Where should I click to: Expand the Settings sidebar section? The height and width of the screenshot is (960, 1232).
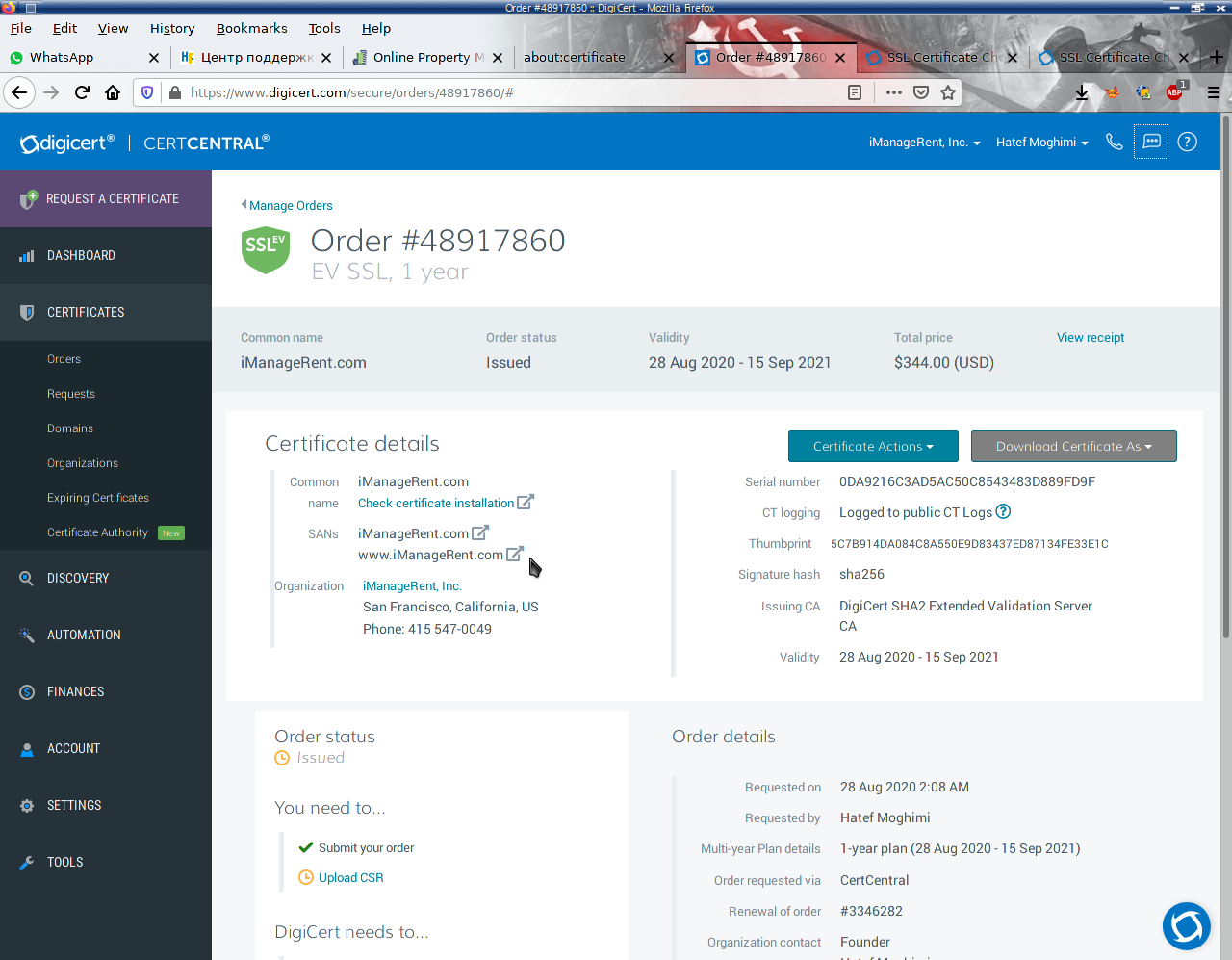tap(106, 805)
